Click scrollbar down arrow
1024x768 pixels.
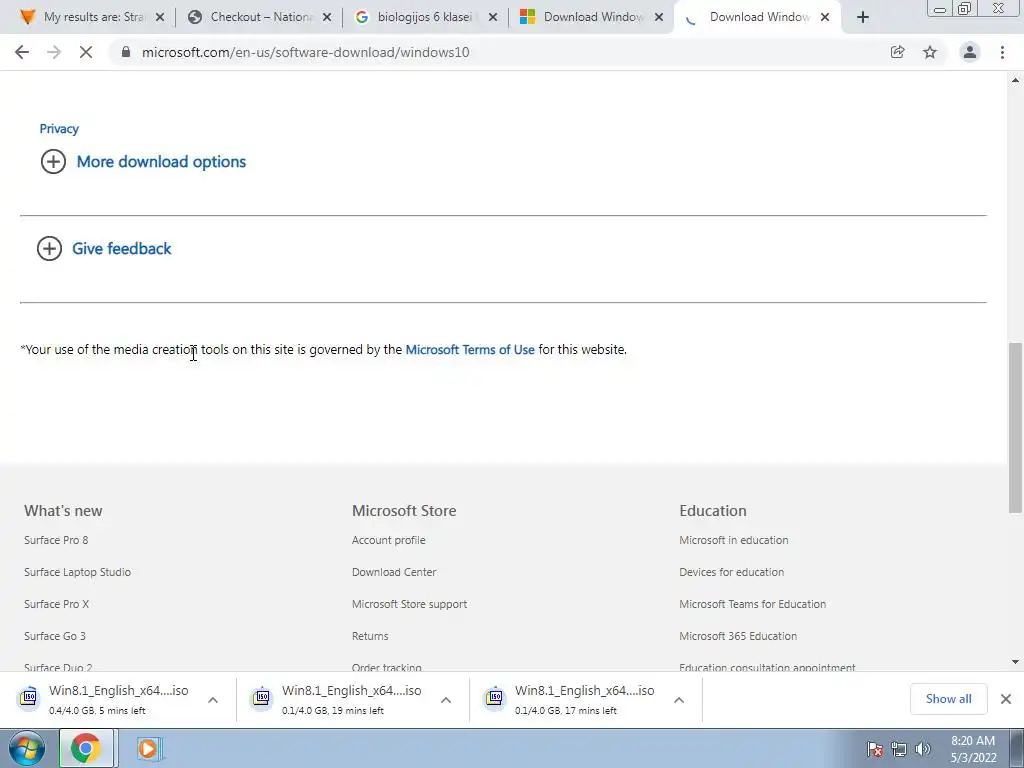click(x=1015, y=662)
